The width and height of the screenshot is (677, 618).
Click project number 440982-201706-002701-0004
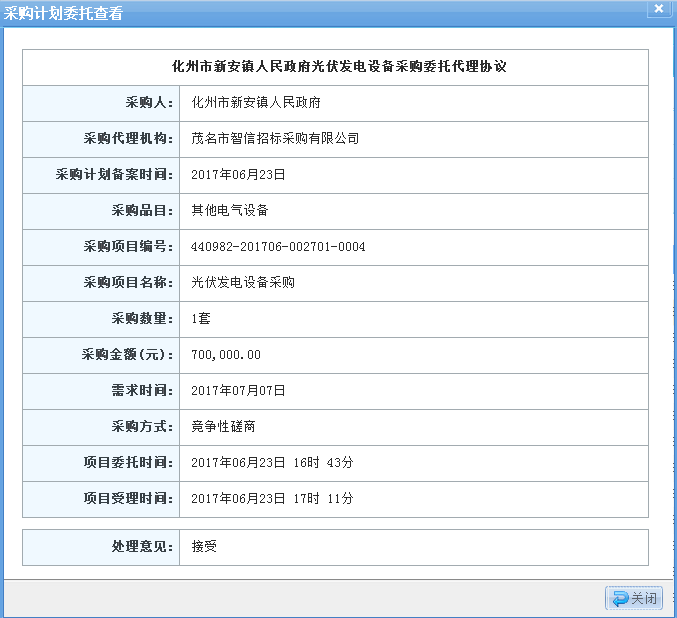(x=278, y=247)
